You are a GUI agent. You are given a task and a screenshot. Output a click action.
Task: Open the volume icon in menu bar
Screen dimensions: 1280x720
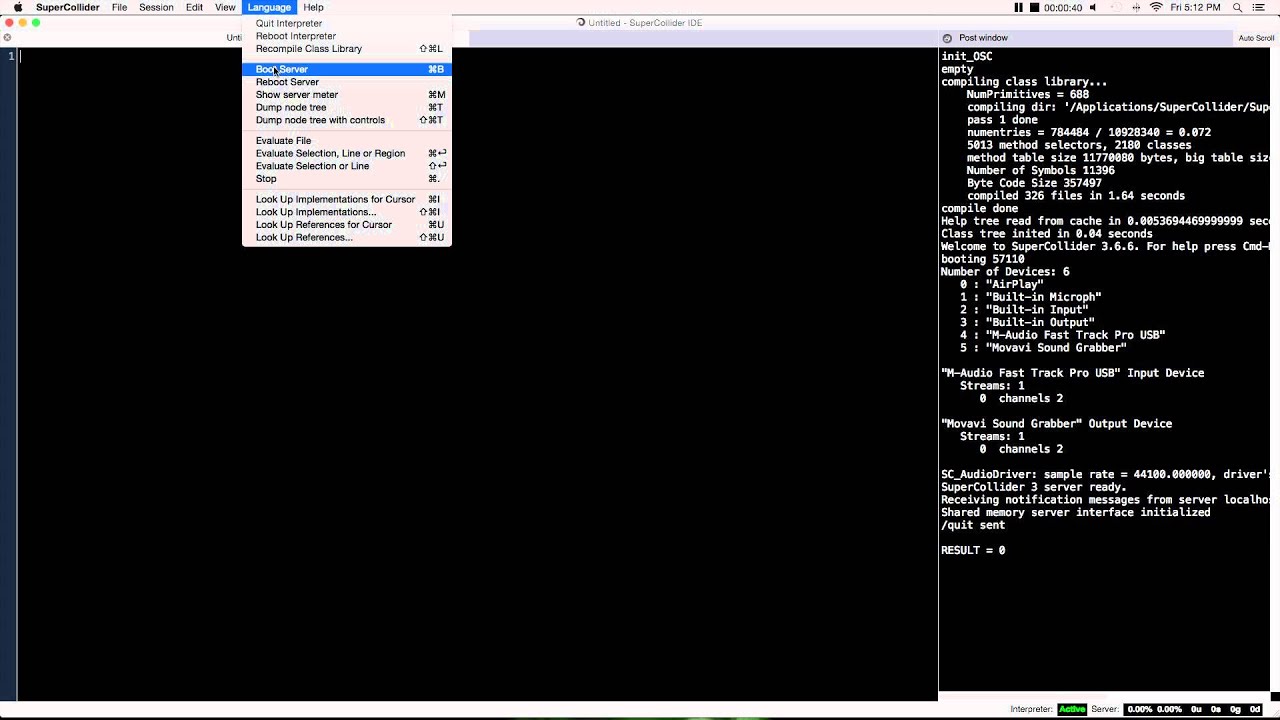click(x=1093, y=7)
